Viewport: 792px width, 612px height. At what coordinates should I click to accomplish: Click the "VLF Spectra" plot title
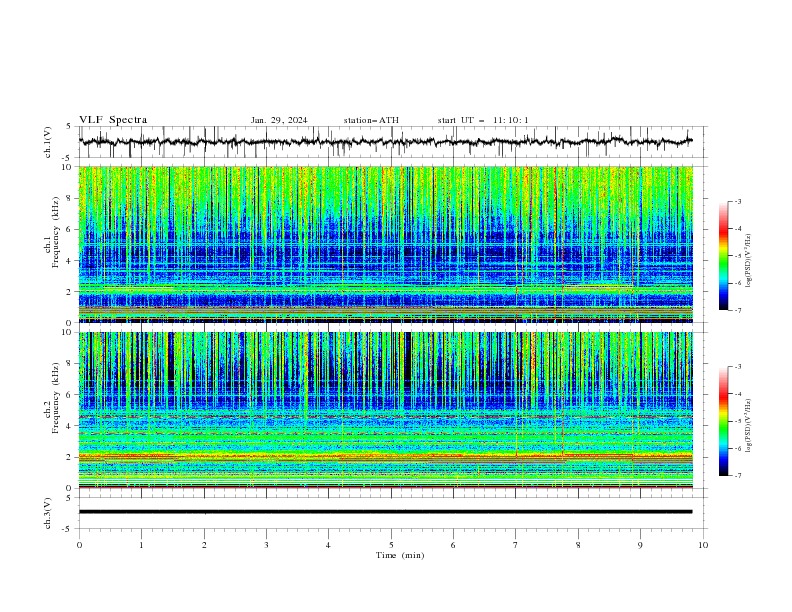pos(113,120)
